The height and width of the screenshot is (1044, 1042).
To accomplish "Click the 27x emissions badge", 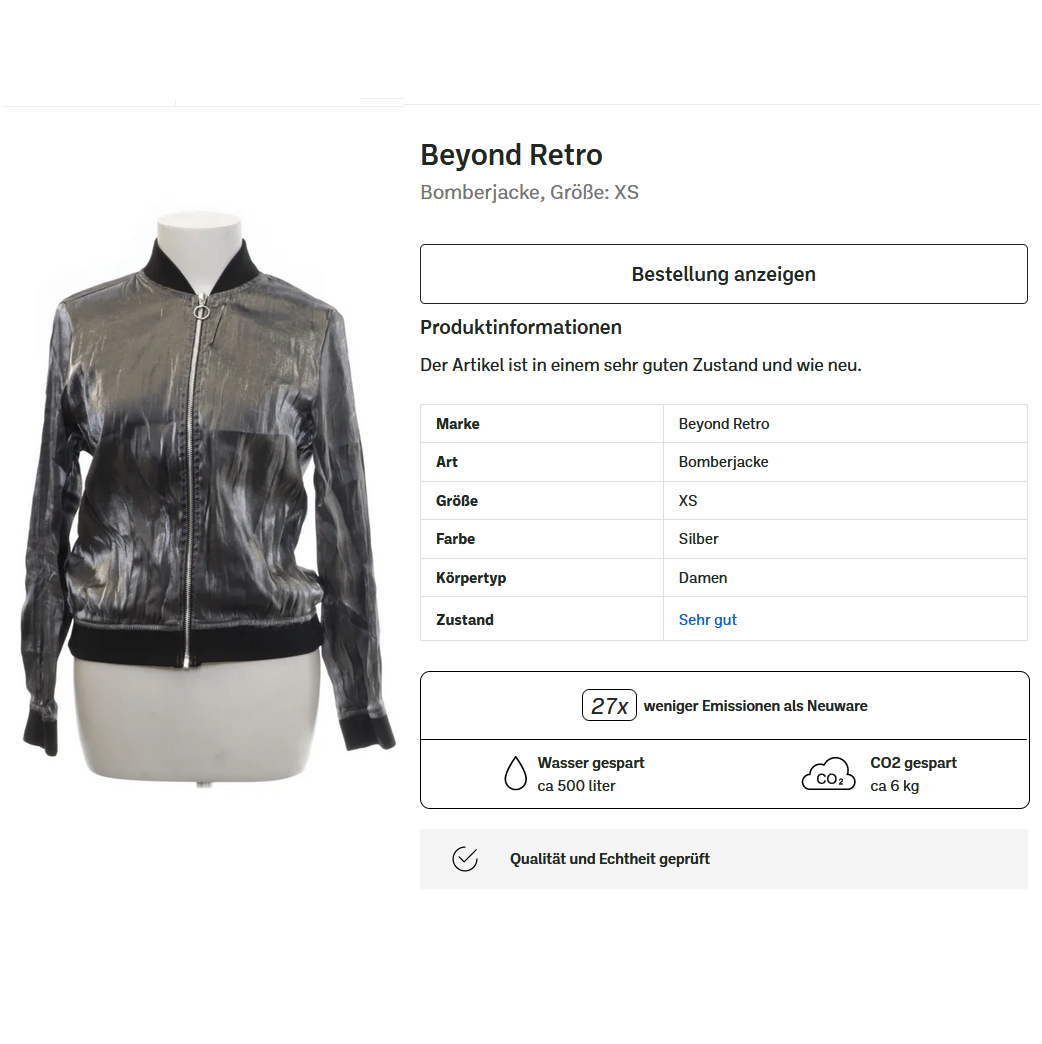I will tap(609, 706).
